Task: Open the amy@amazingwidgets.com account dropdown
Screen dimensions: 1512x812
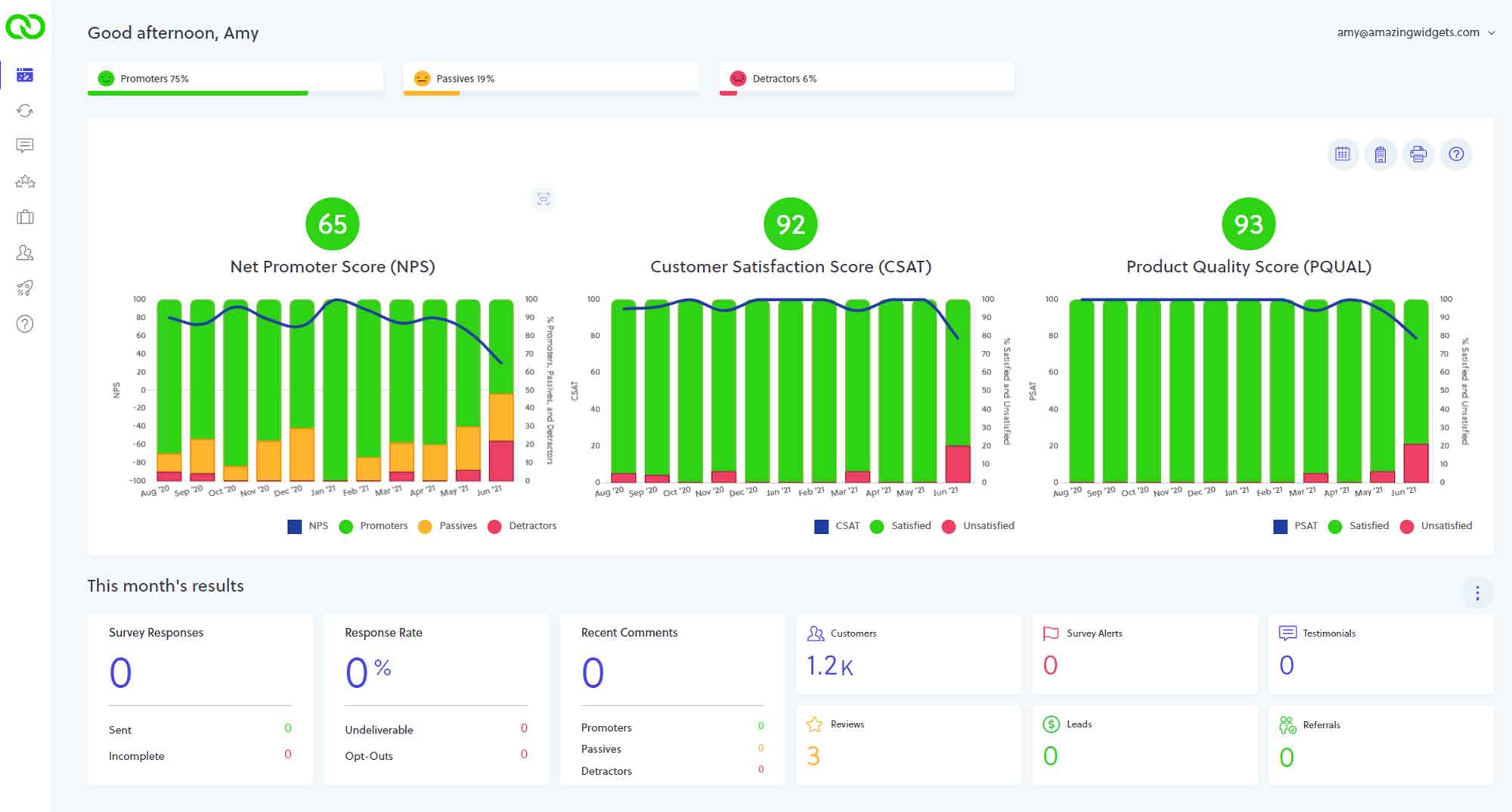Action: tap(1416, 33)
